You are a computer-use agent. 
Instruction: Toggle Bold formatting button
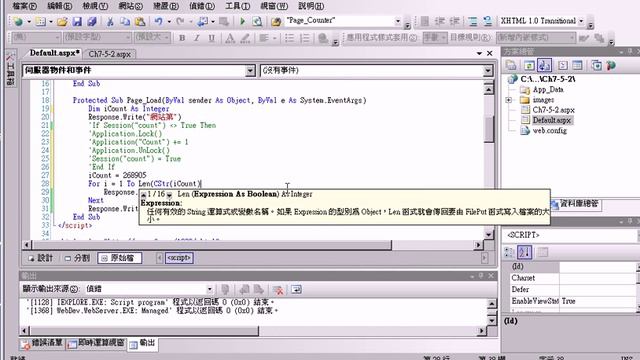click(182, 38)
